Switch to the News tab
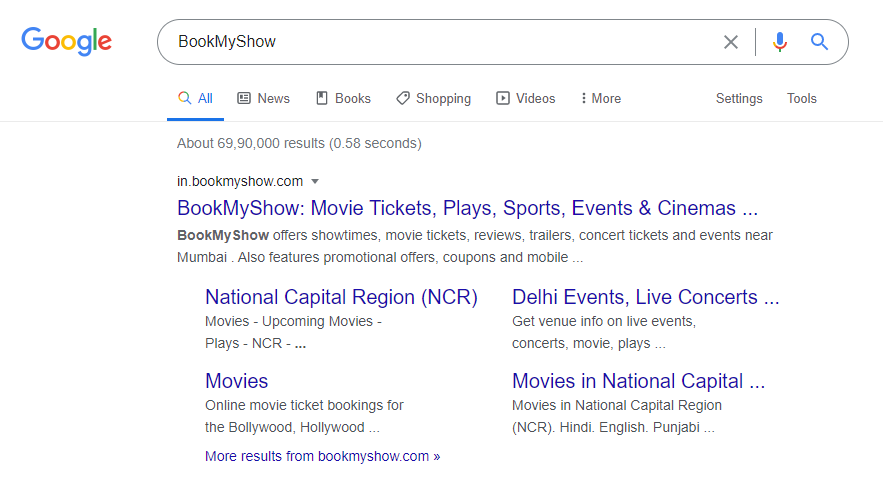 pyautogui.click(x=264, y=99)
